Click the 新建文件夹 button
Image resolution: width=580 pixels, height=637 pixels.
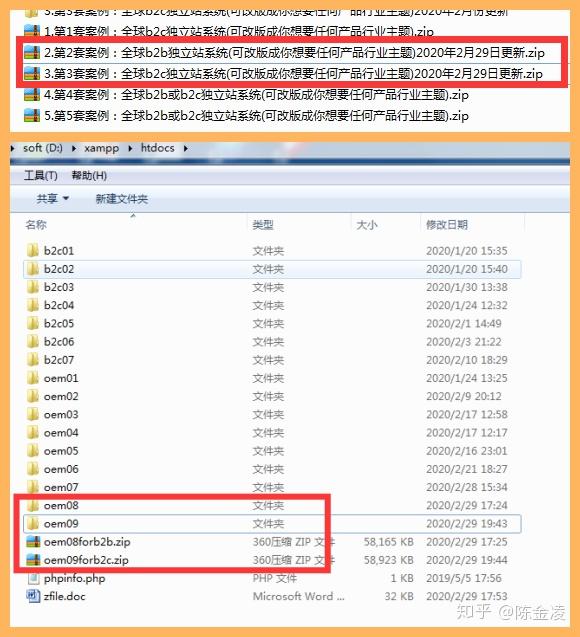(x=121, y=199)
